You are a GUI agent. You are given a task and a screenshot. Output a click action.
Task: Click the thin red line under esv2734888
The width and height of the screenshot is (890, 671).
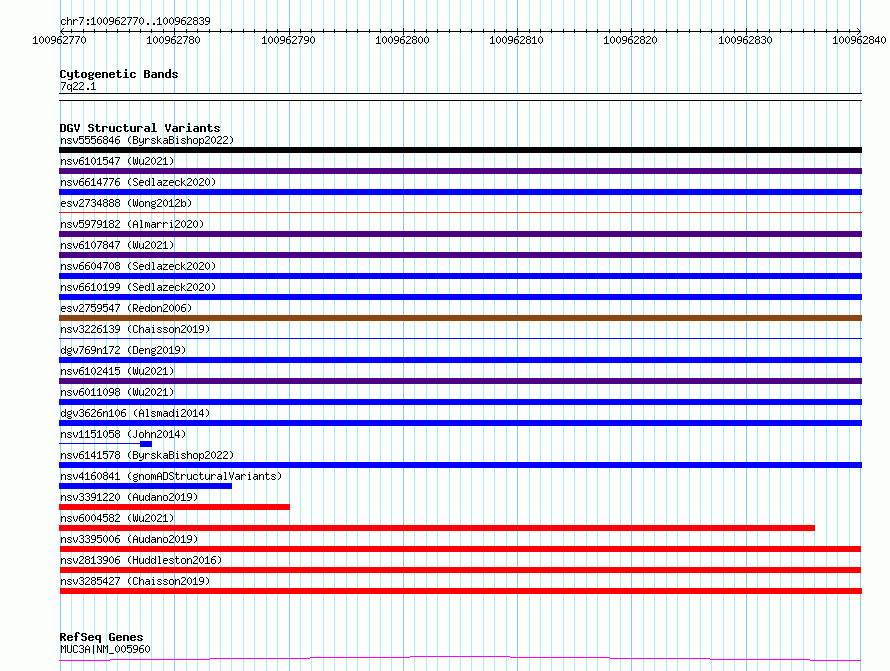(x=460, y=213)
